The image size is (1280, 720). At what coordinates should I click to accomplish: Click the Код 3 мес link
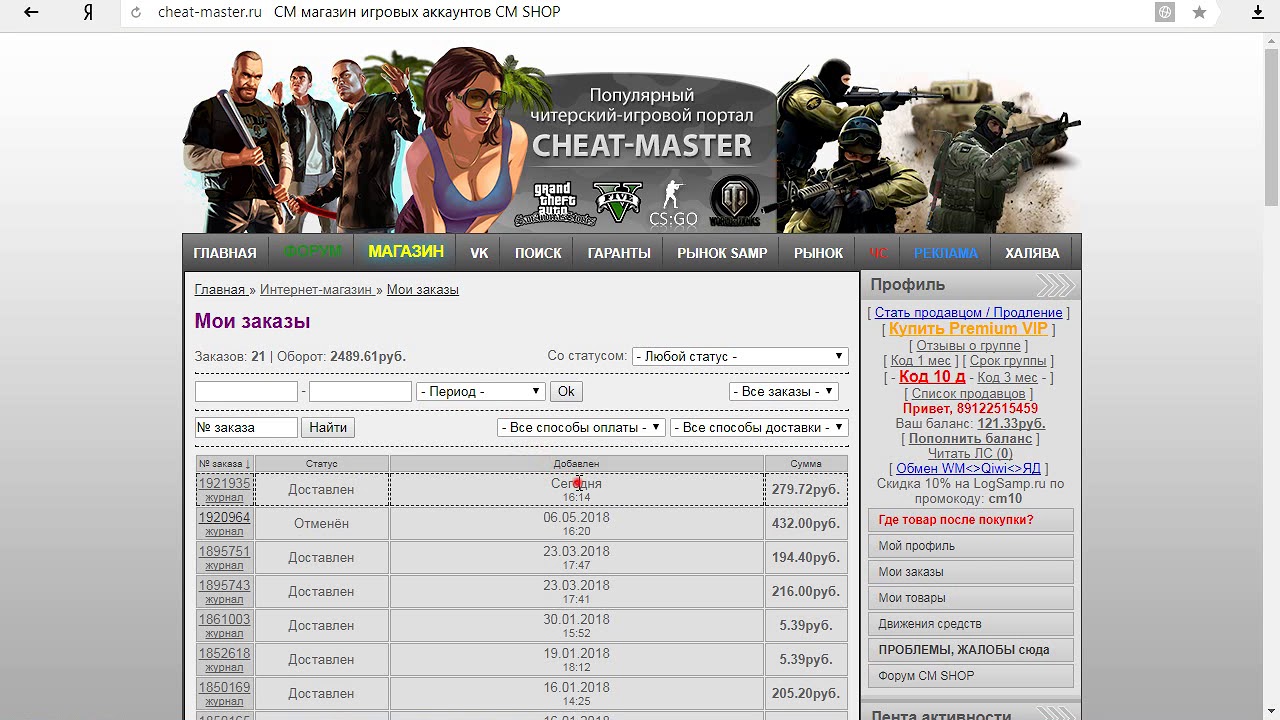tap(1007, 377)
